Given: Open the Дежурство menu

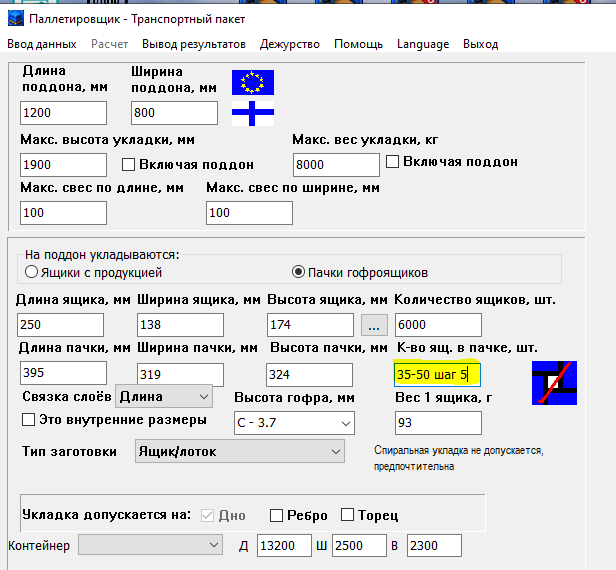Looking at the screenshot, I should 290,44.
